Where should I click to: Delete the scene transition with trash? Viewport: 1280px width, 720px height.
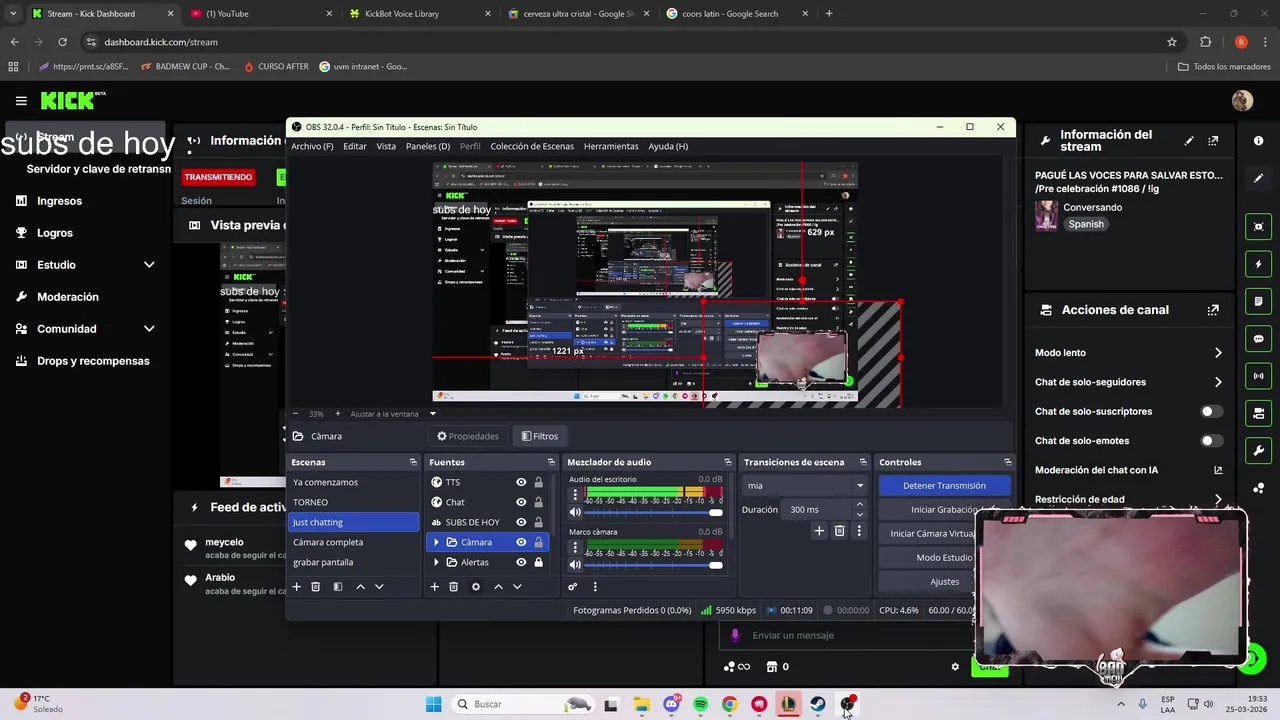(839, 531)
